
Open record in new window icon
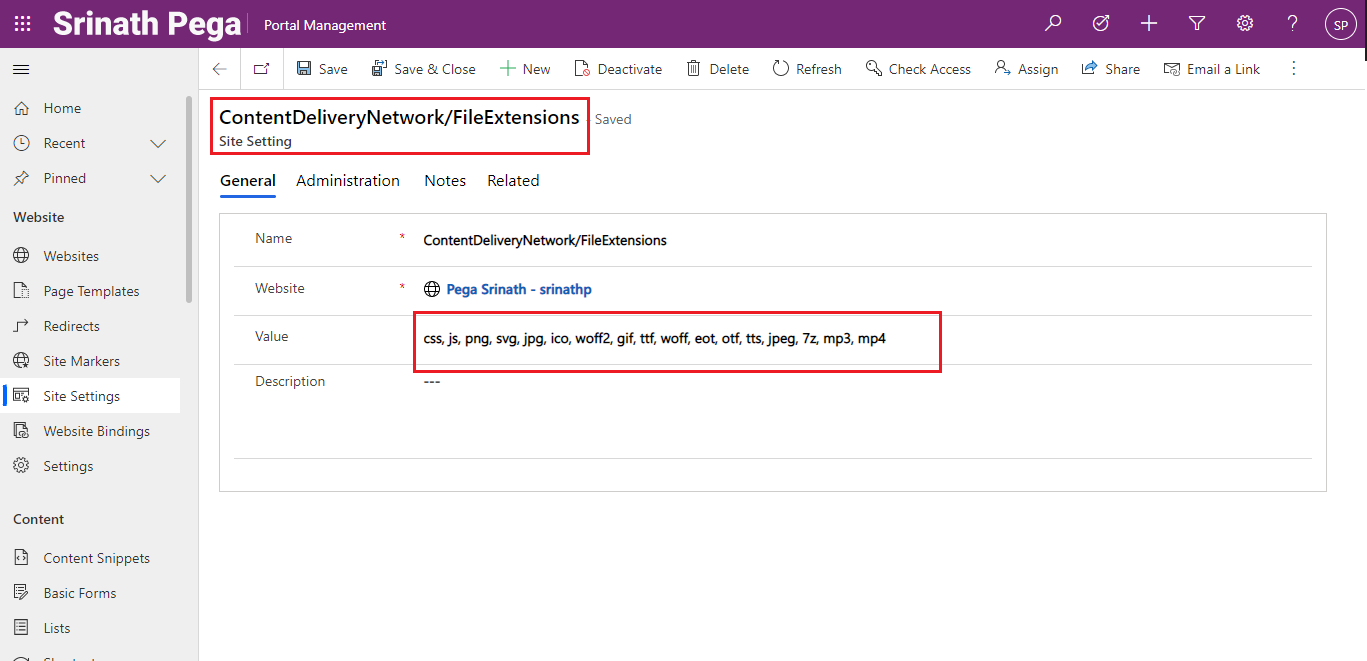pos(261,69)
